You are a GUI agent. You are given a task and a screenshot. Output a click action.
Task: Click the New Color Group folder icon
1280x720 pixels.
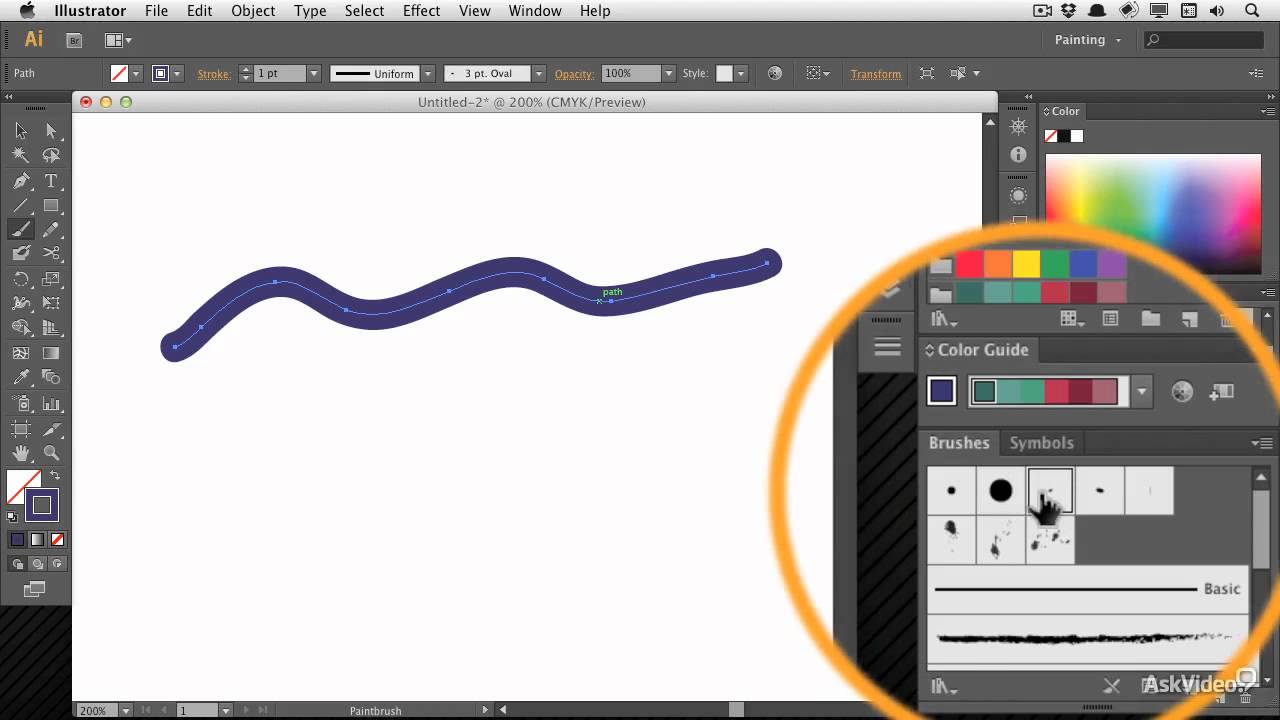coord(1151,319)
